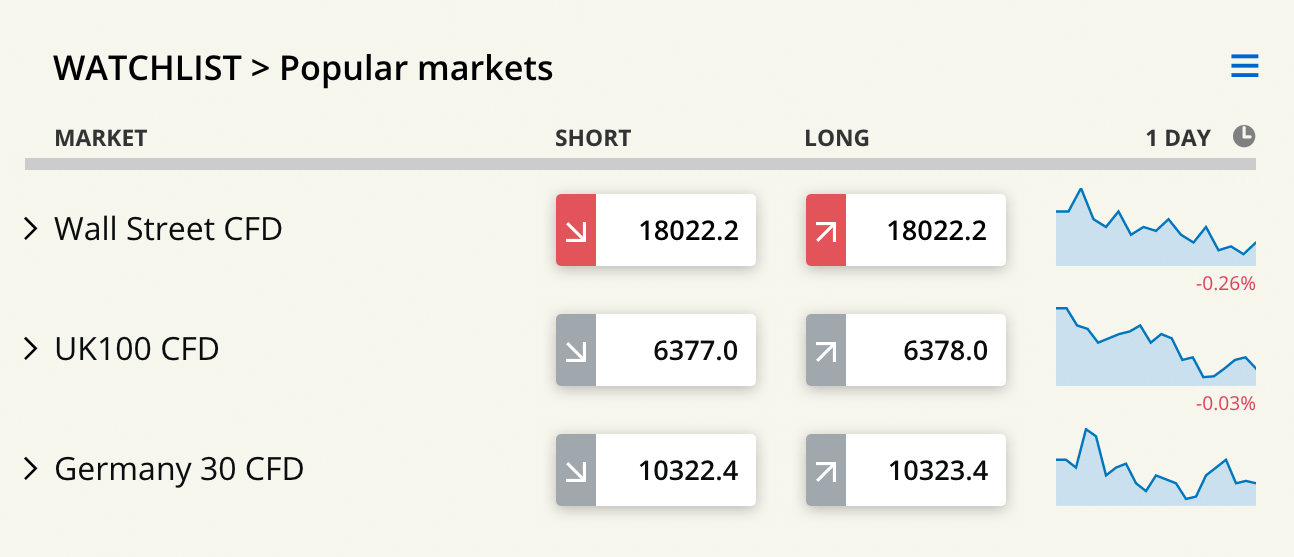Expand the UK100 CFD row
This screenshot has height=557, width=1294.
[x=31, y=349]
